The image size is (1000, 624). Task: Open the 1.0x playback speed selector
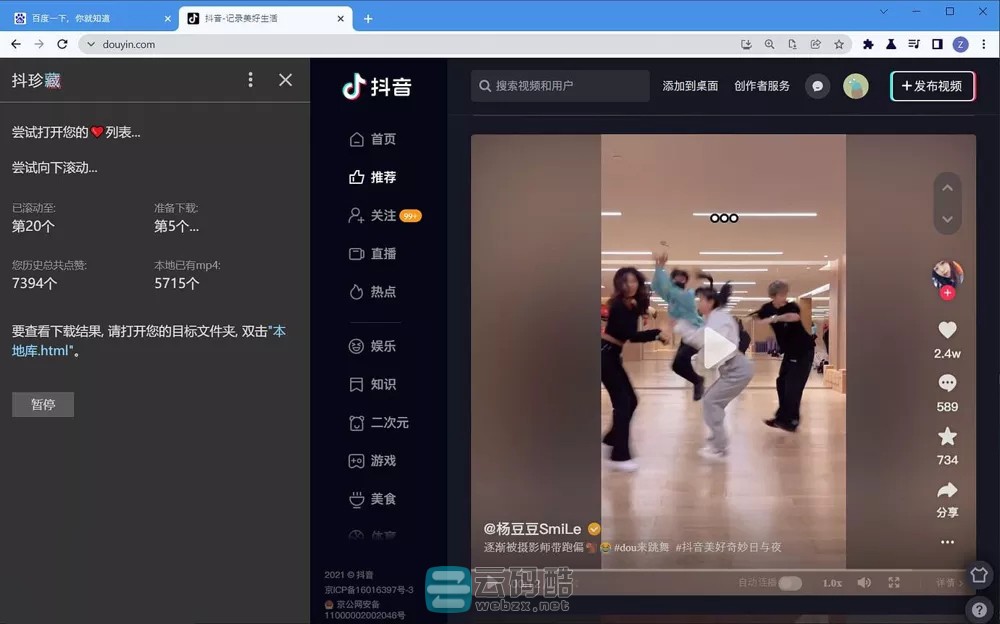pos(830,581)
